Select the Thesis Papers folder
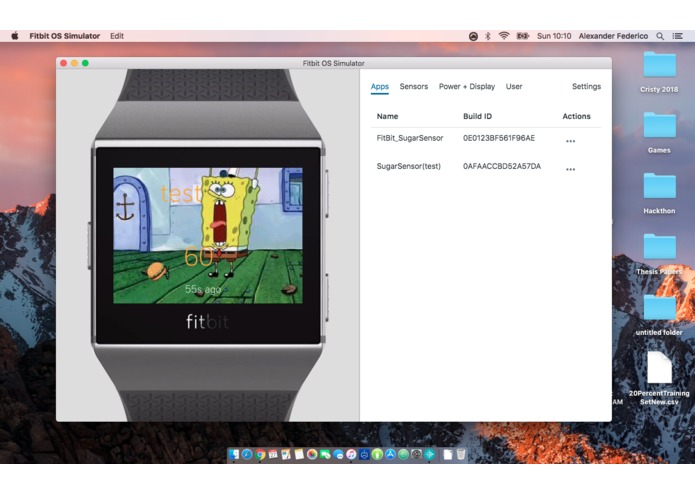695x494 pixels. [x=660, y=254]
